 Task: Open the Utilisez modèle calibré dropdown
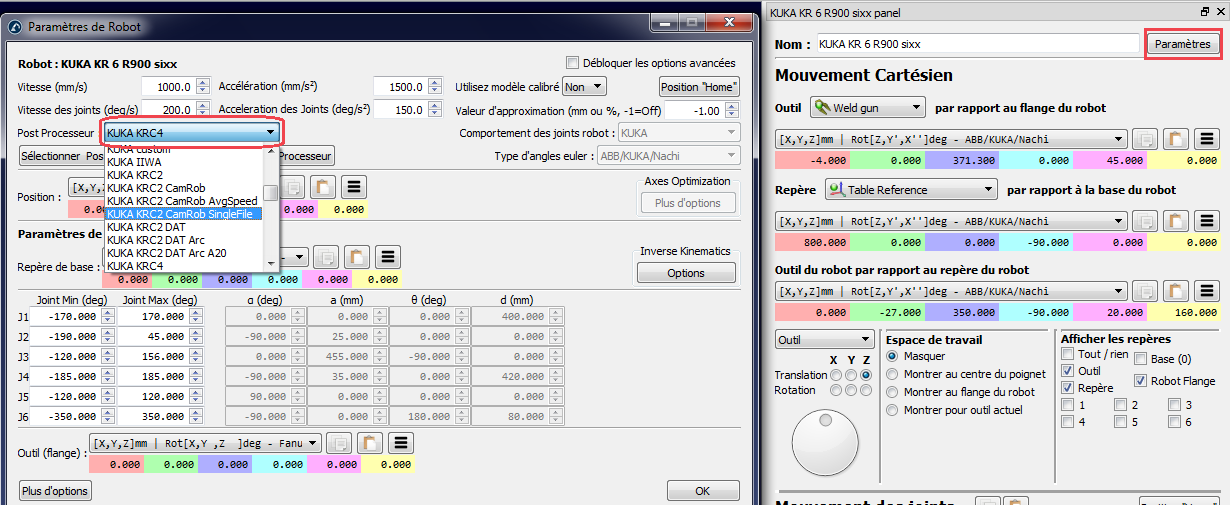tap(584, 87)
